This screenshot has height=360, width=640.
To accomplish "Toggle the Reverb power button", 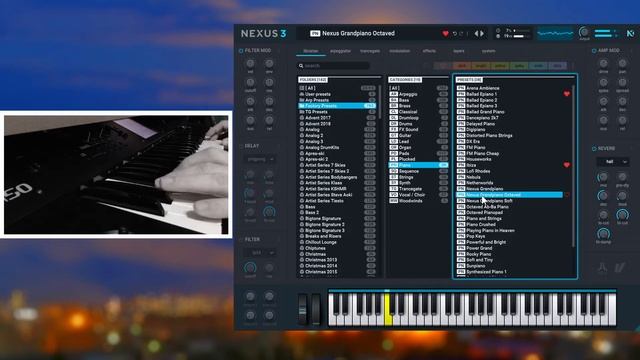I will click(x=594, y=149).
